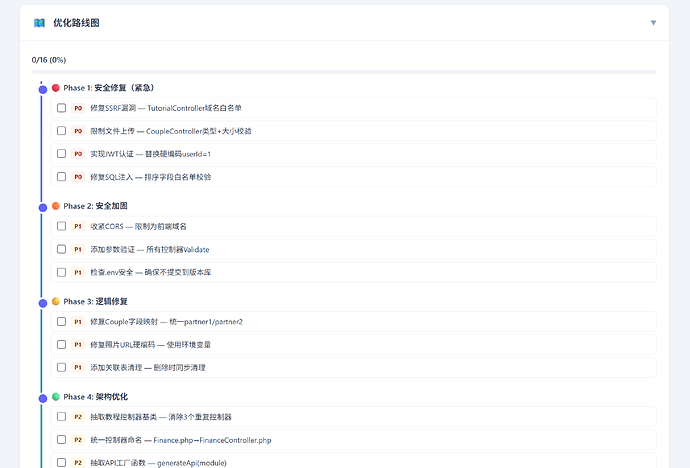
Task: Click text 统一partner1/partner2
Action: 206,322
